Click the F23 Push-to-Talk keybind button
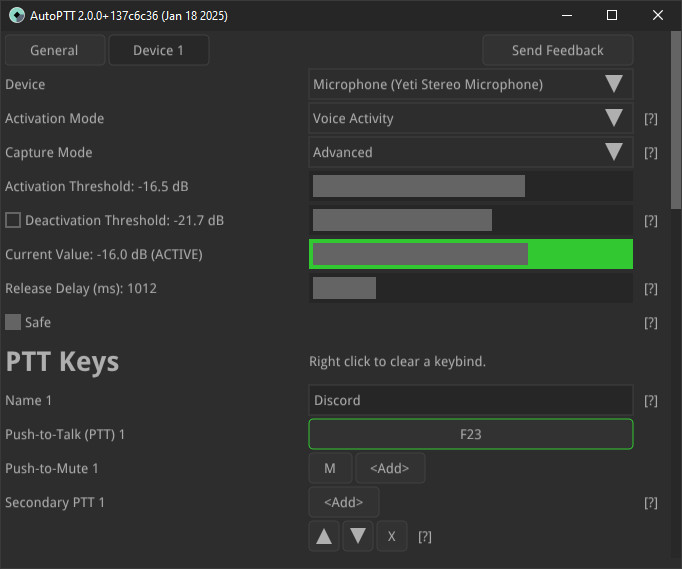The height and width of the screenshot is (569, 682). (471, 435)
